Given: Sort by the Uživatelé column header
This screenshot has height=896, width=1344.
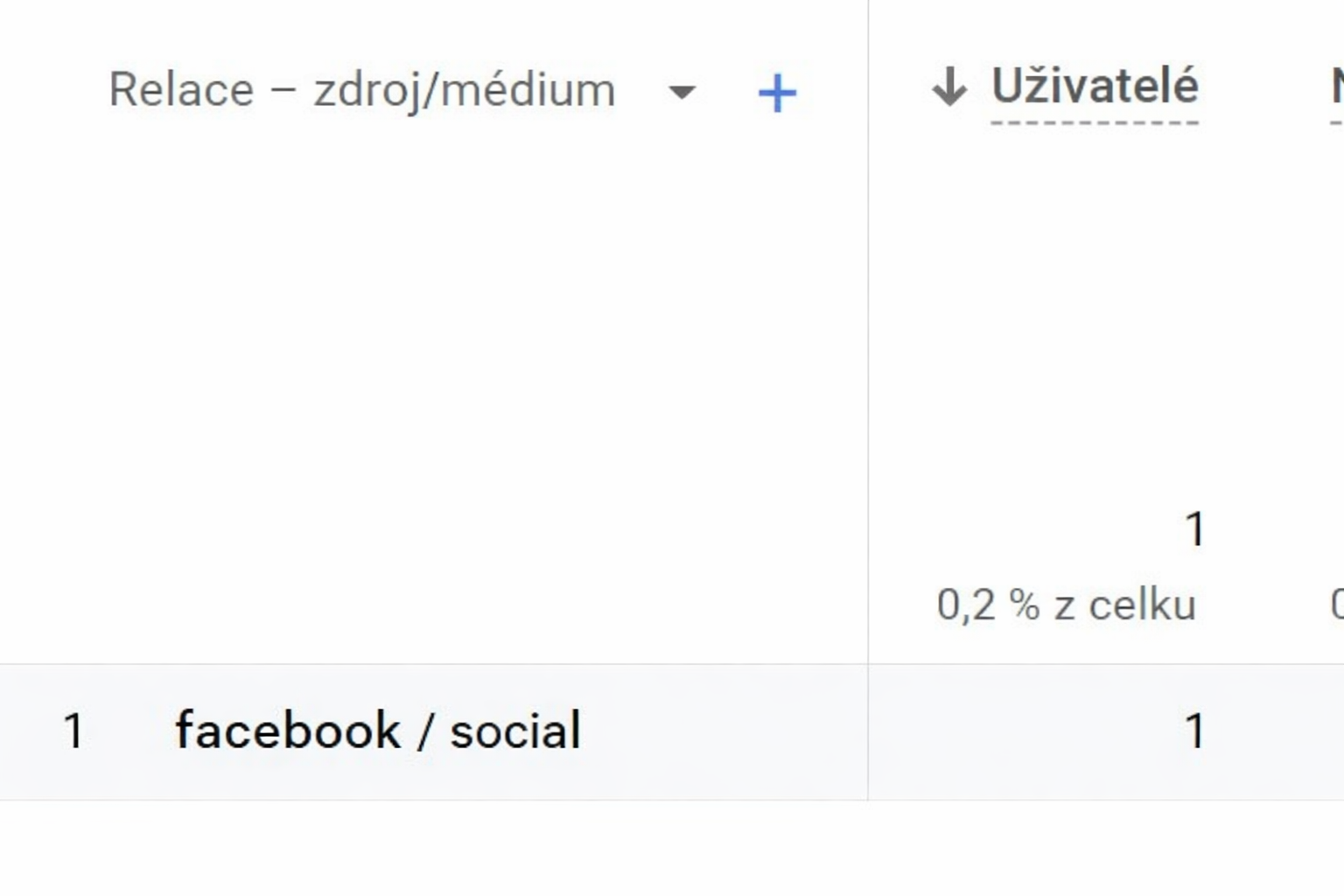Looking at the screenshot, I should pos(1094,86).
